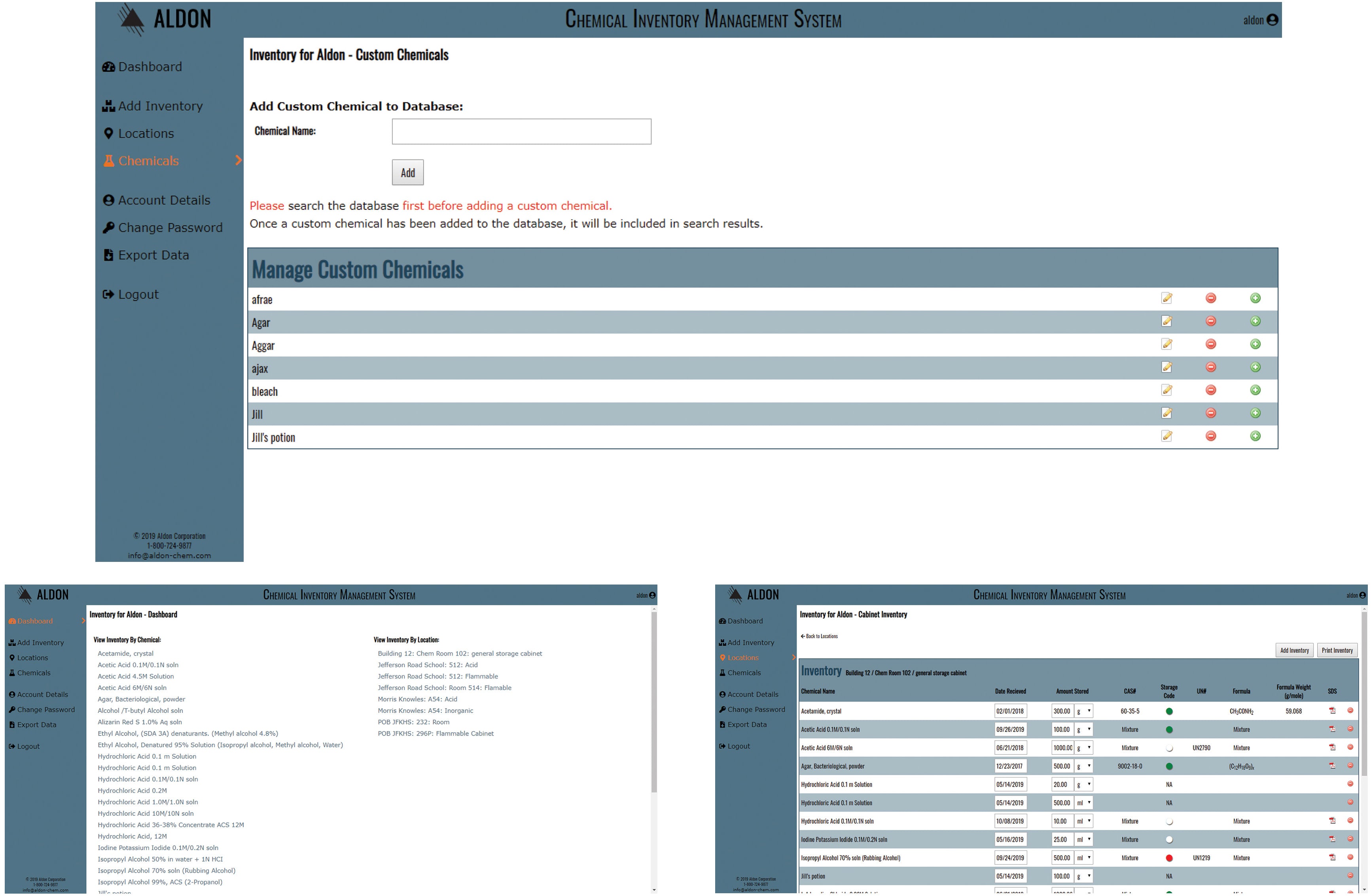Add 'bleach' to inventory with plus icon
1371x896 pixels.
pos(1255,390)
